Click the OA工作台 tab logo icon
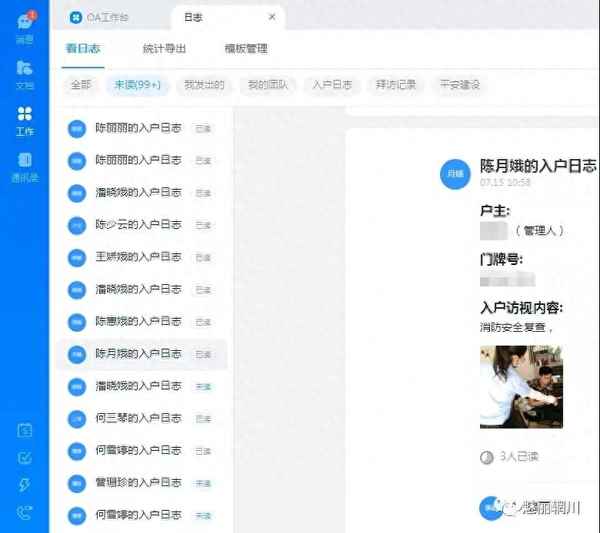Screen dimensions: 600x533 pos(76,17)
